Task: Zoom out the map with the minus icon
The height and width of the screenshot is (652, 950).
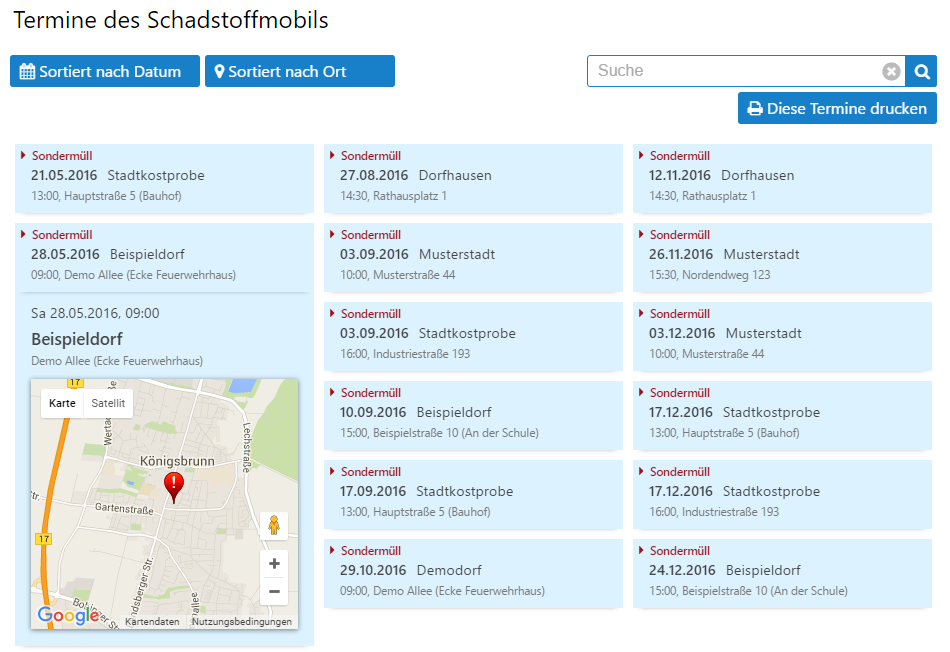Action: tap(274, 591)
